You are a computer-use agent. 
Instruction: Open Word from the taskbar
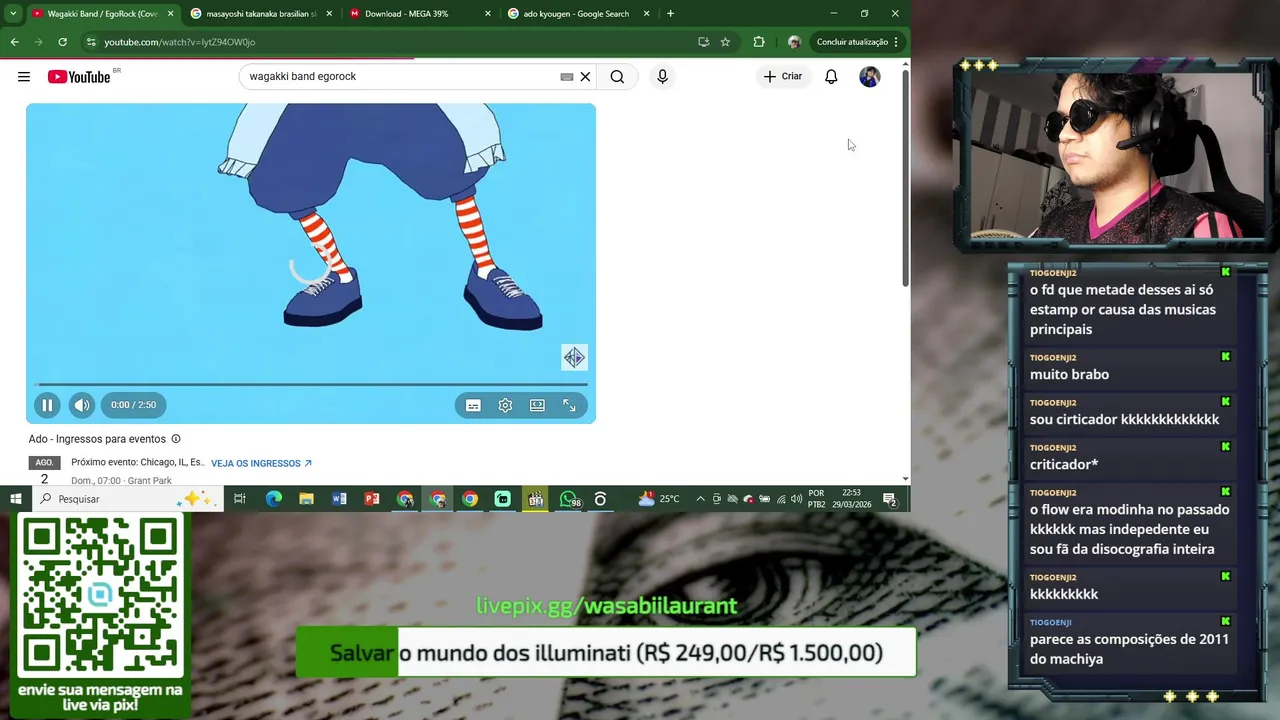pyautogui.click(x=339, y=499)
